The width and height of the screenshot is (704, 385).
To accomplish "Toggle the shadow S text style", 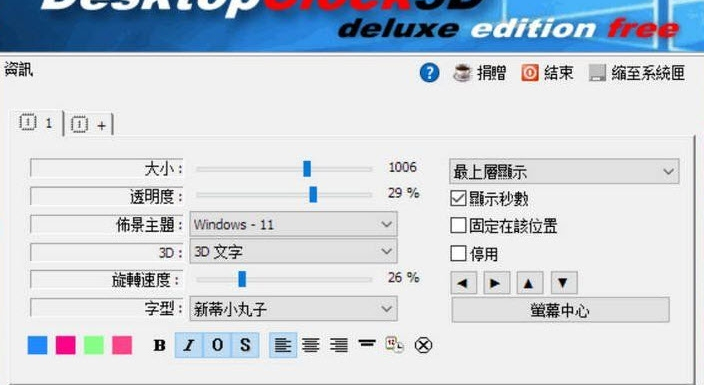I will click(x=245, y=345).
